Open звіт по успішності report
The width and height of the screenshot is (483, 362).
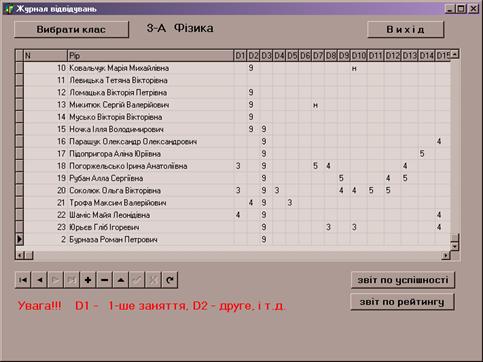pyautogui.click(x=403, y=280)
